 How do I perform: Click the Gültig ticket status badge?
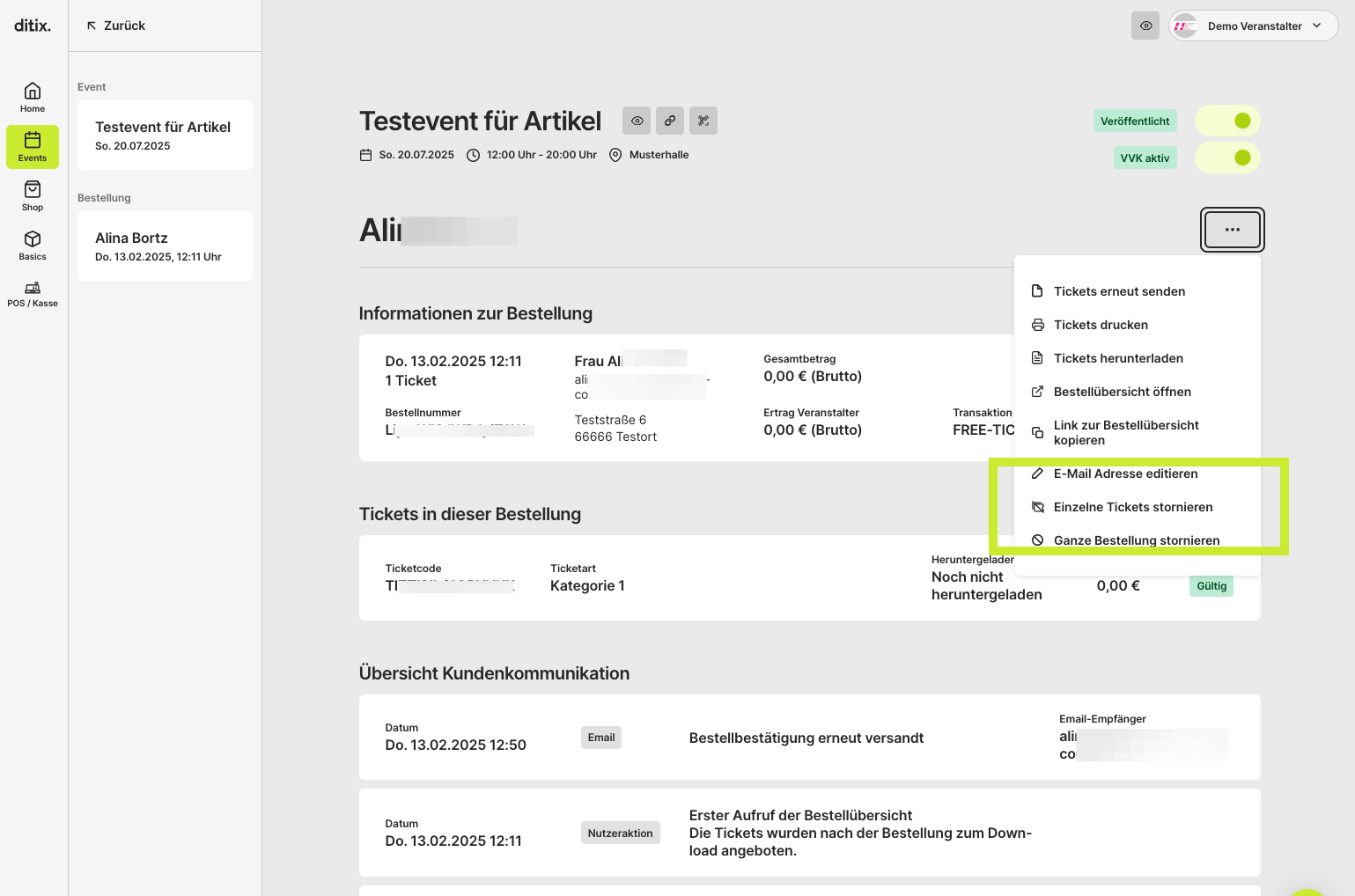click(x=1211, y=586)
